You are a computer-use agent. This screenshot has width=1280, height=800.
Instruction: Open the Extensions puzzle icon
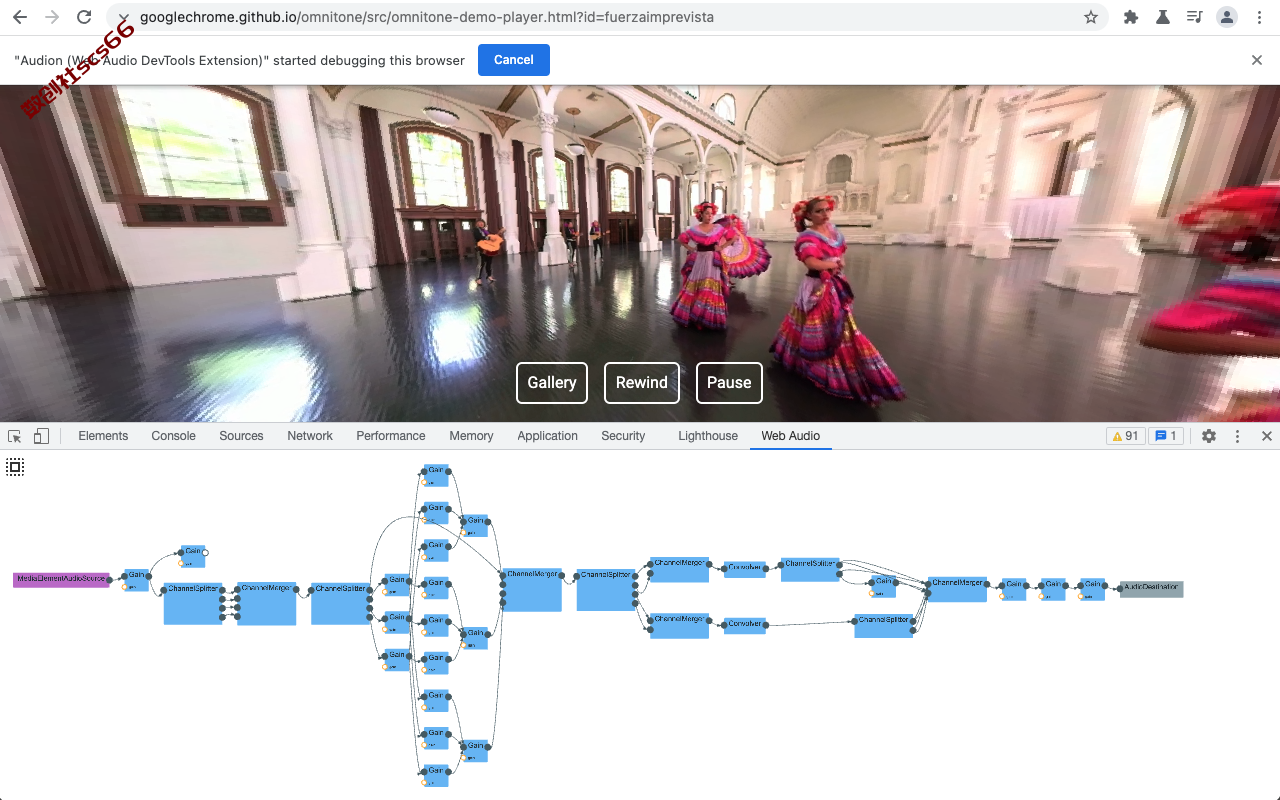1131,17
